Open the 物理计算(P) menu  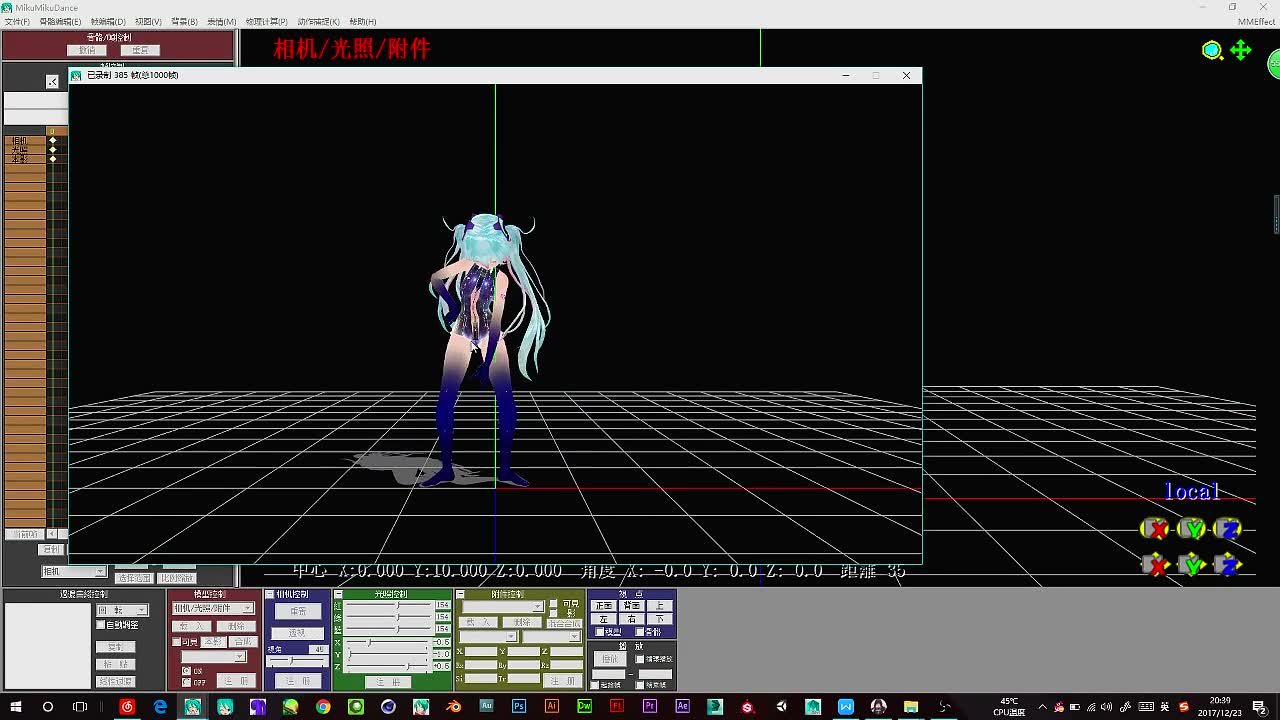click(x=266, y=21)
